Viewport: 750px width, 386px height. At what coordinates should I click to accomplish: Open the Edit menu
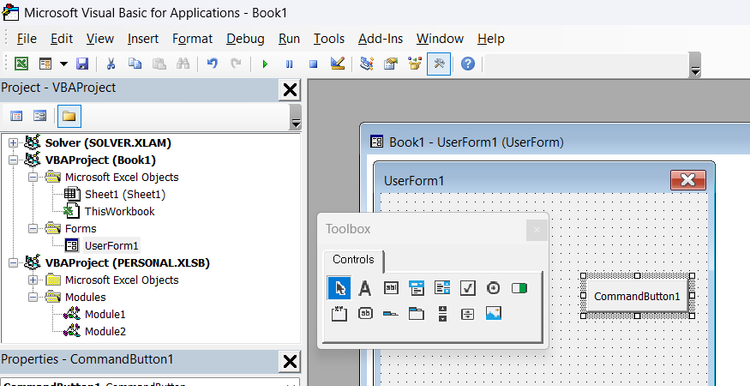pyautogui.click(x=62, y=39)
